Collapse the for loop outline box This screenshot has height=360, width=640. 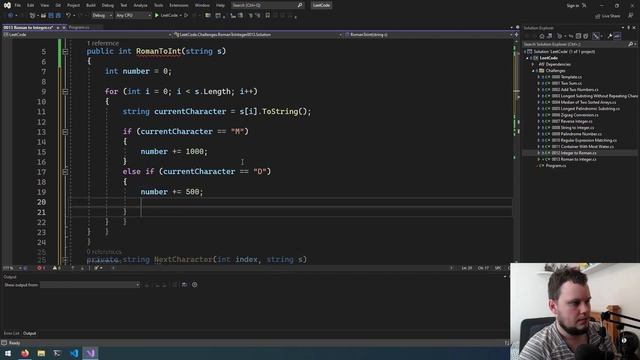[x=65, y=92]
